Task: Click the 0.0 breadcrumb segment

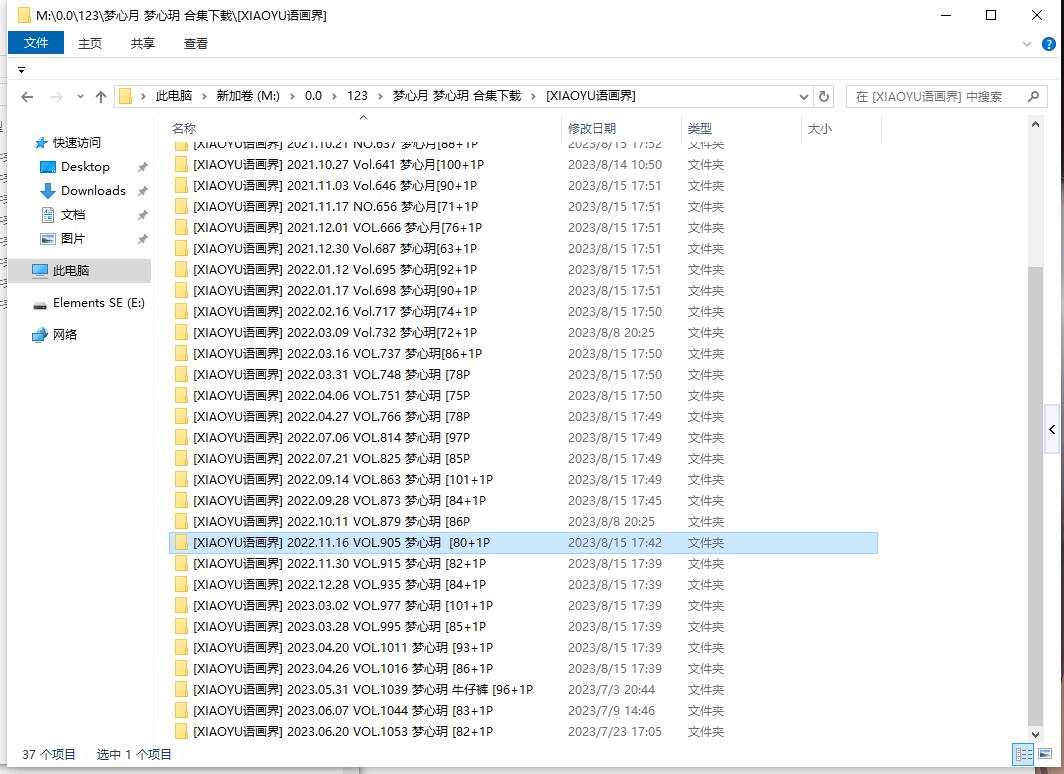Action: (313, 96)
